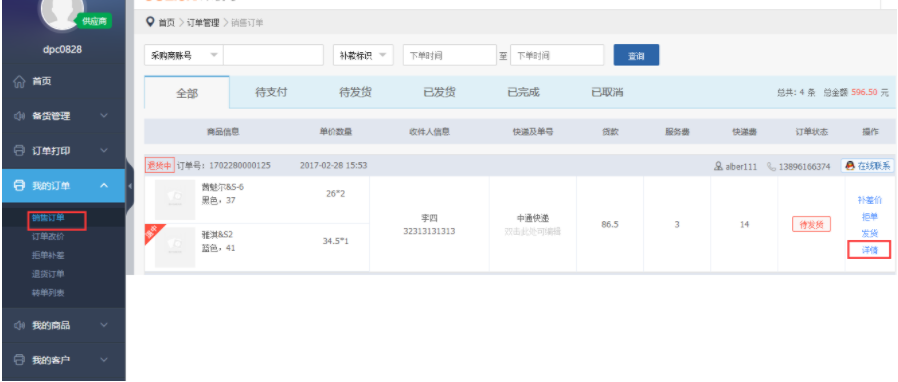Screen dimensions: 898x382
Task: Click the 发货 action link
Action: (869, 234)
